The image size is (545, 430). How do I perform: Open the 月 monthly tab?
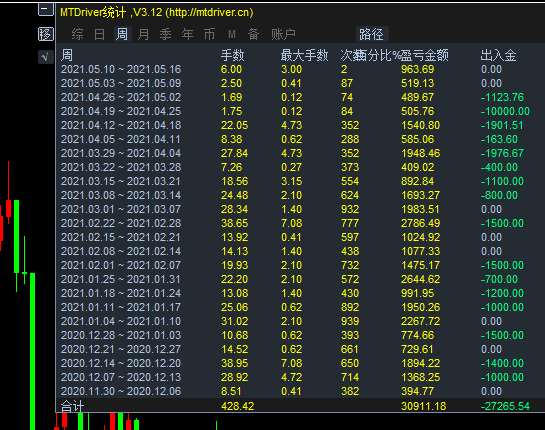pos(144,34)
